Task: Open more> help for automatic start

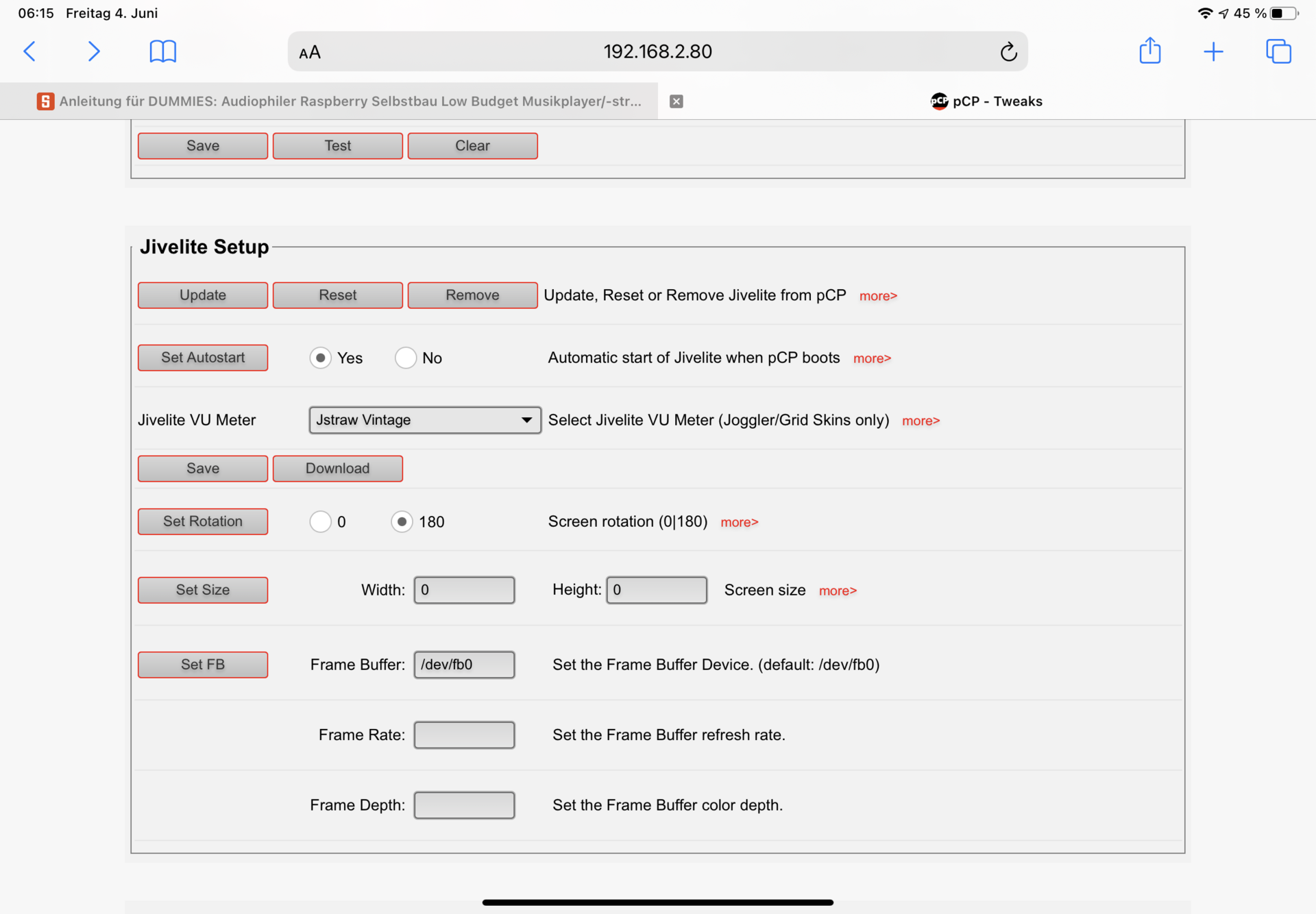Action: pos(872,358)
